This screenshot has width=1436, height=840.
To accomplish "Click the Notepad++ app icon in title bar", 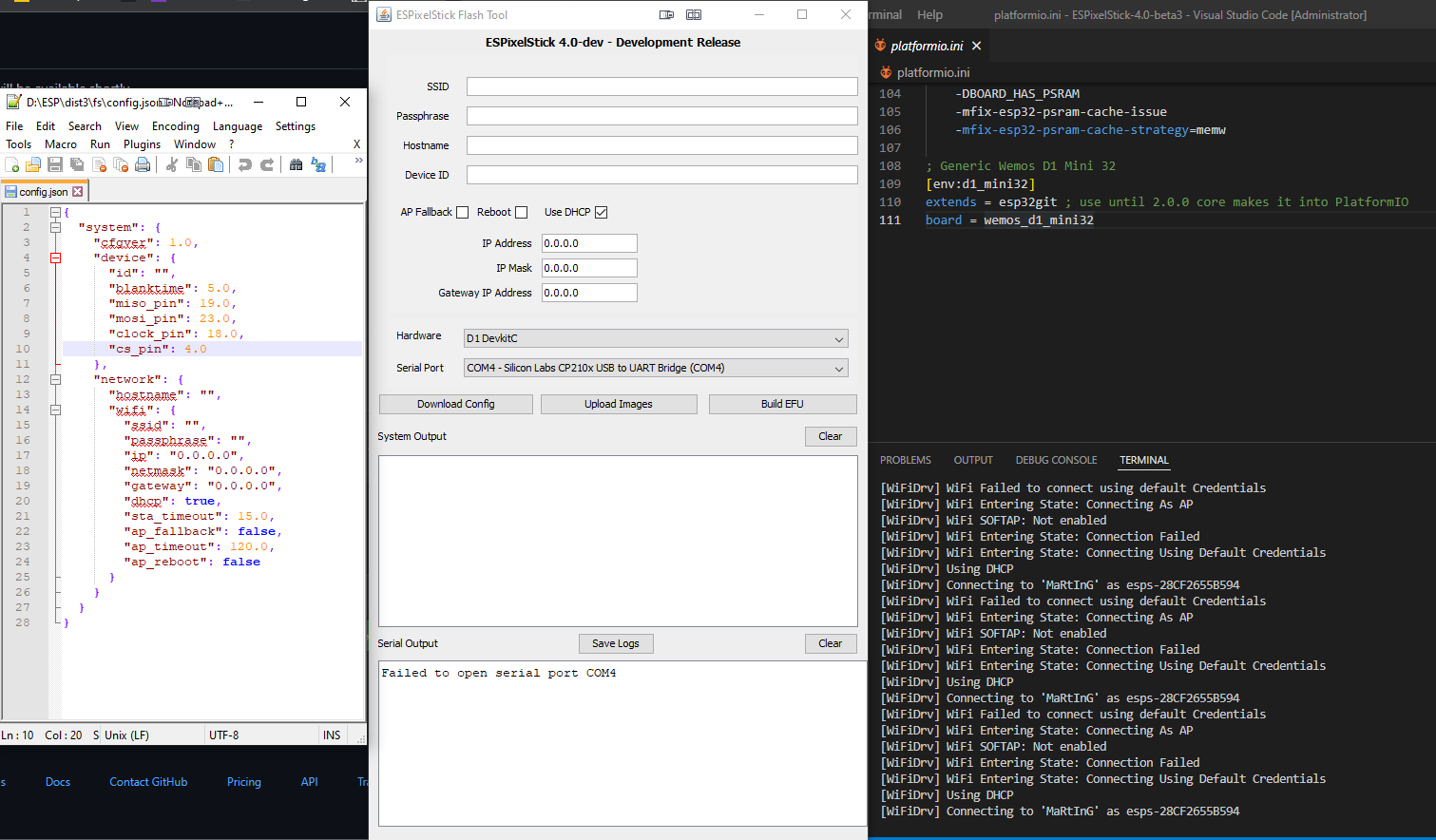I will point(13,102).
